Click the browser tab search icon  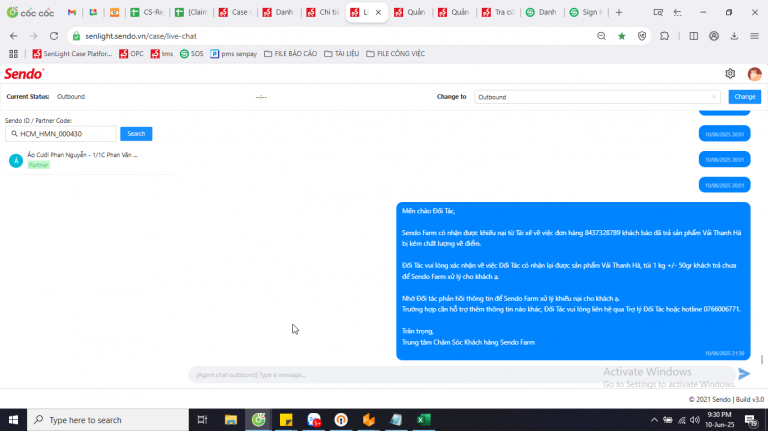[658, 12]
